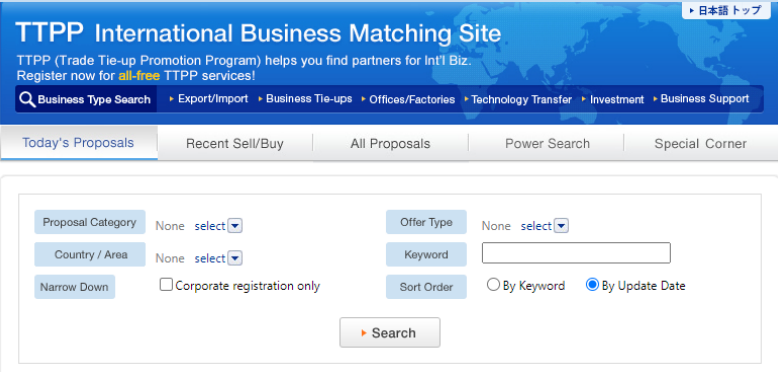Focus the Keyword text field
778x372 pixels.
(x=576, y=253)
